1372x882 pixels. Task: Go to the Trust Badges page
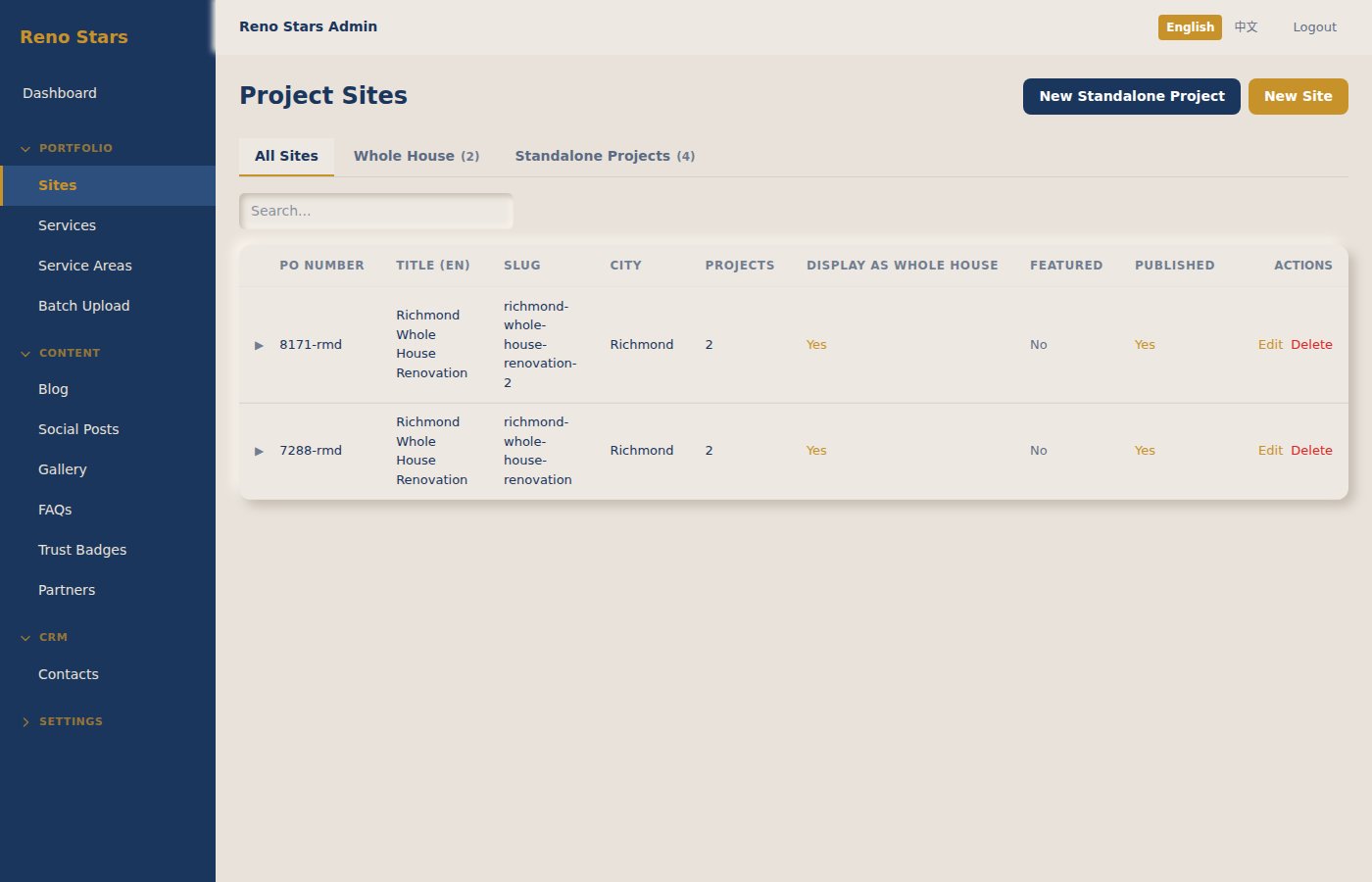click(82, 550)
